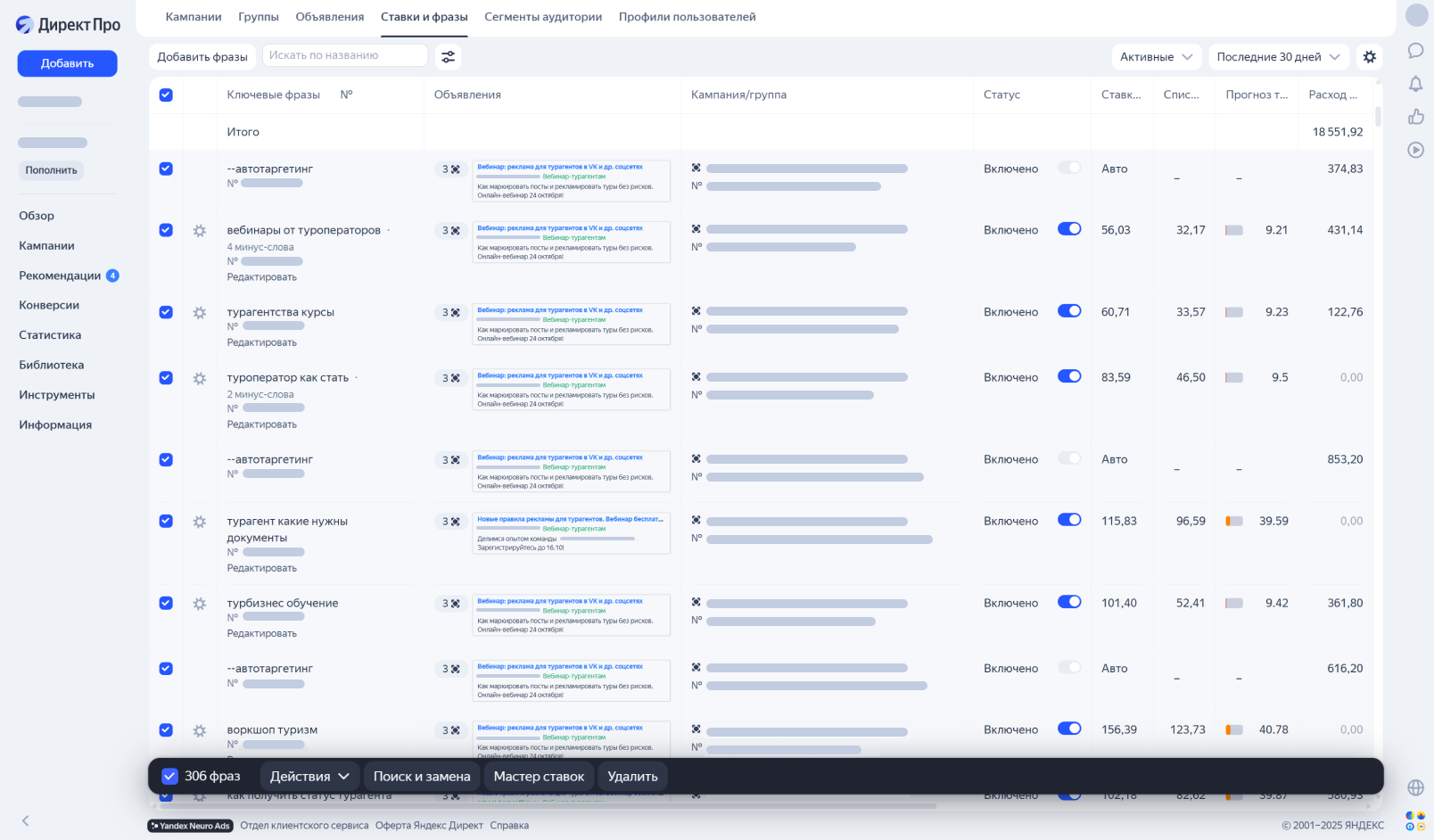Screen dimensions: 1434x840
Task: Click ad count badge in турбизнес обучение row
Action: [451, 603]
